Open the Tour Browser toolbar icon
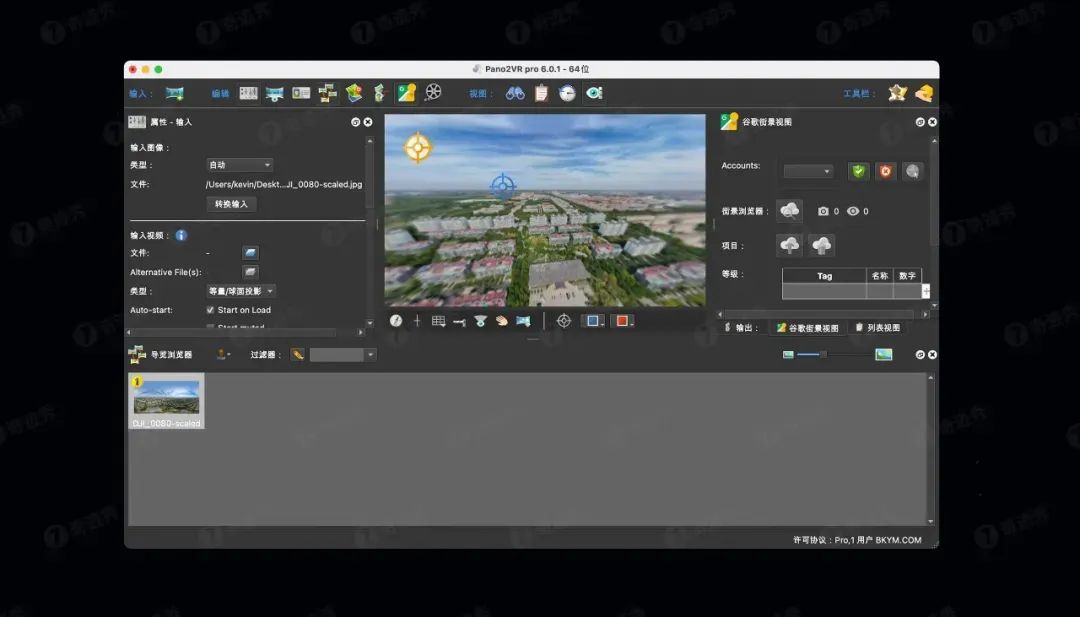The width and height of the screenshot is (1080, 617). tap(328, 93)
